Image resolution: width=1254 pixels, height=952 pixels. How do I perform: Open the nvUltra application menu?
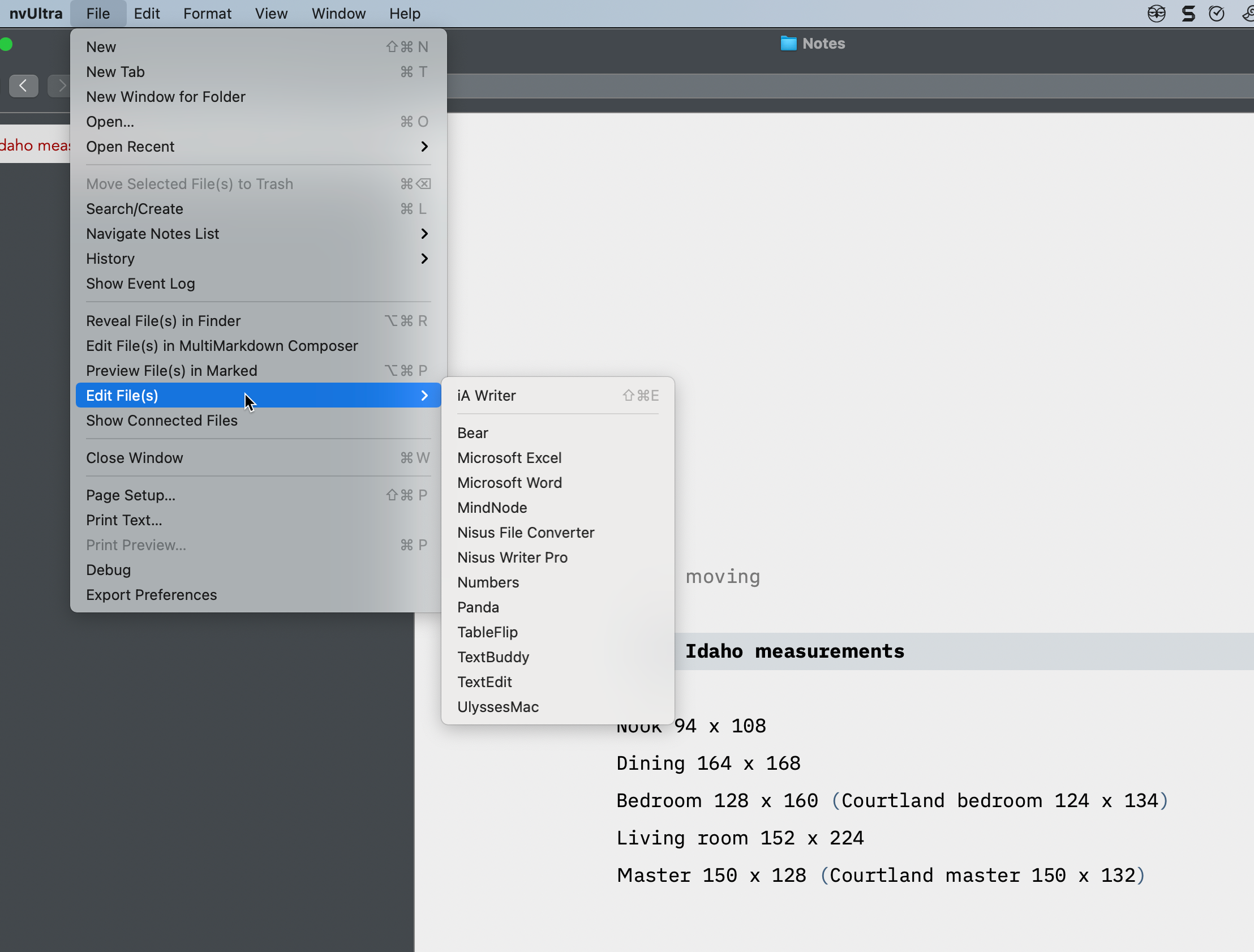pyautogui.click(x=36, y=14)
